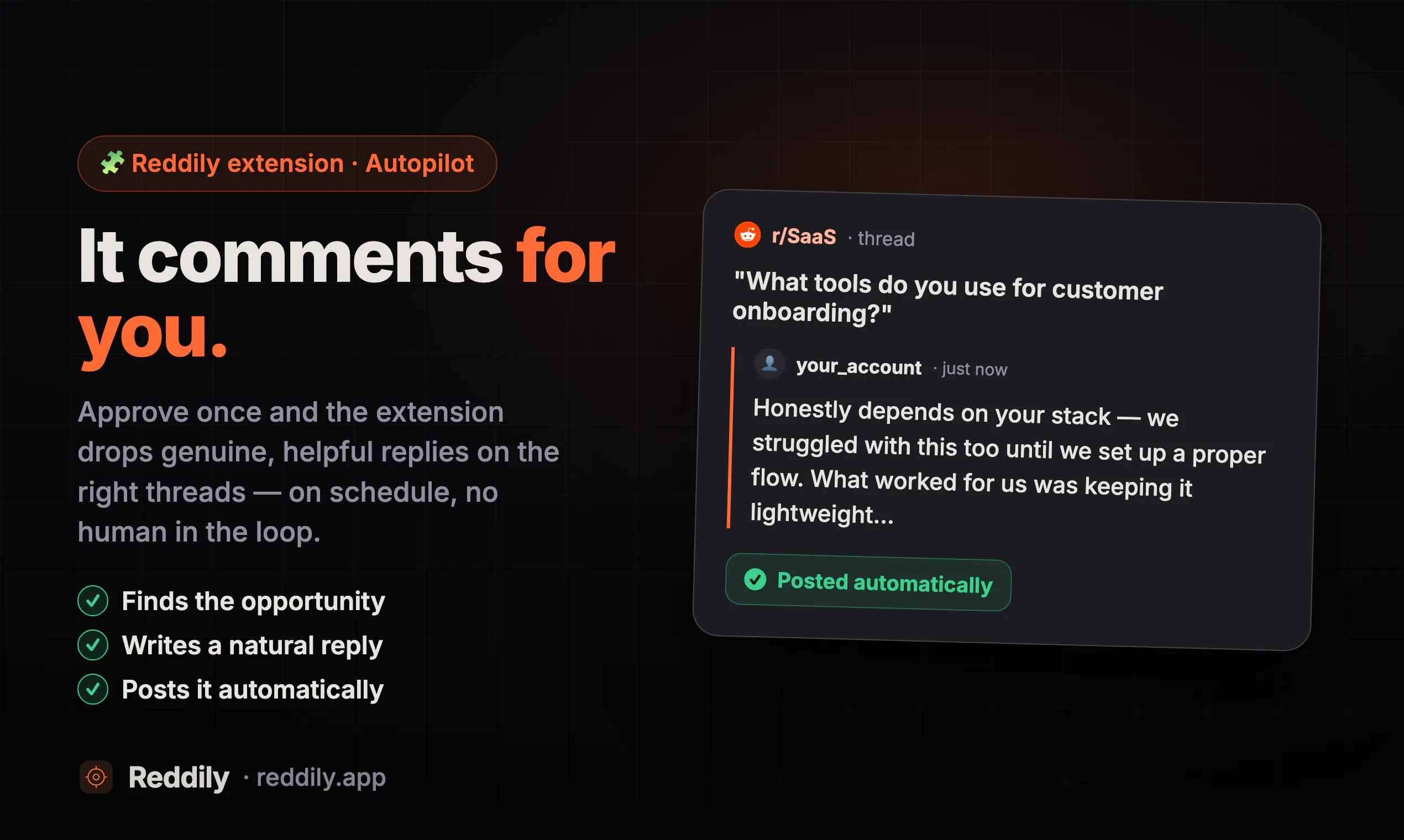1404x840 pixels.
Task: Click the orange bar beside the comment
Action: 731,438
